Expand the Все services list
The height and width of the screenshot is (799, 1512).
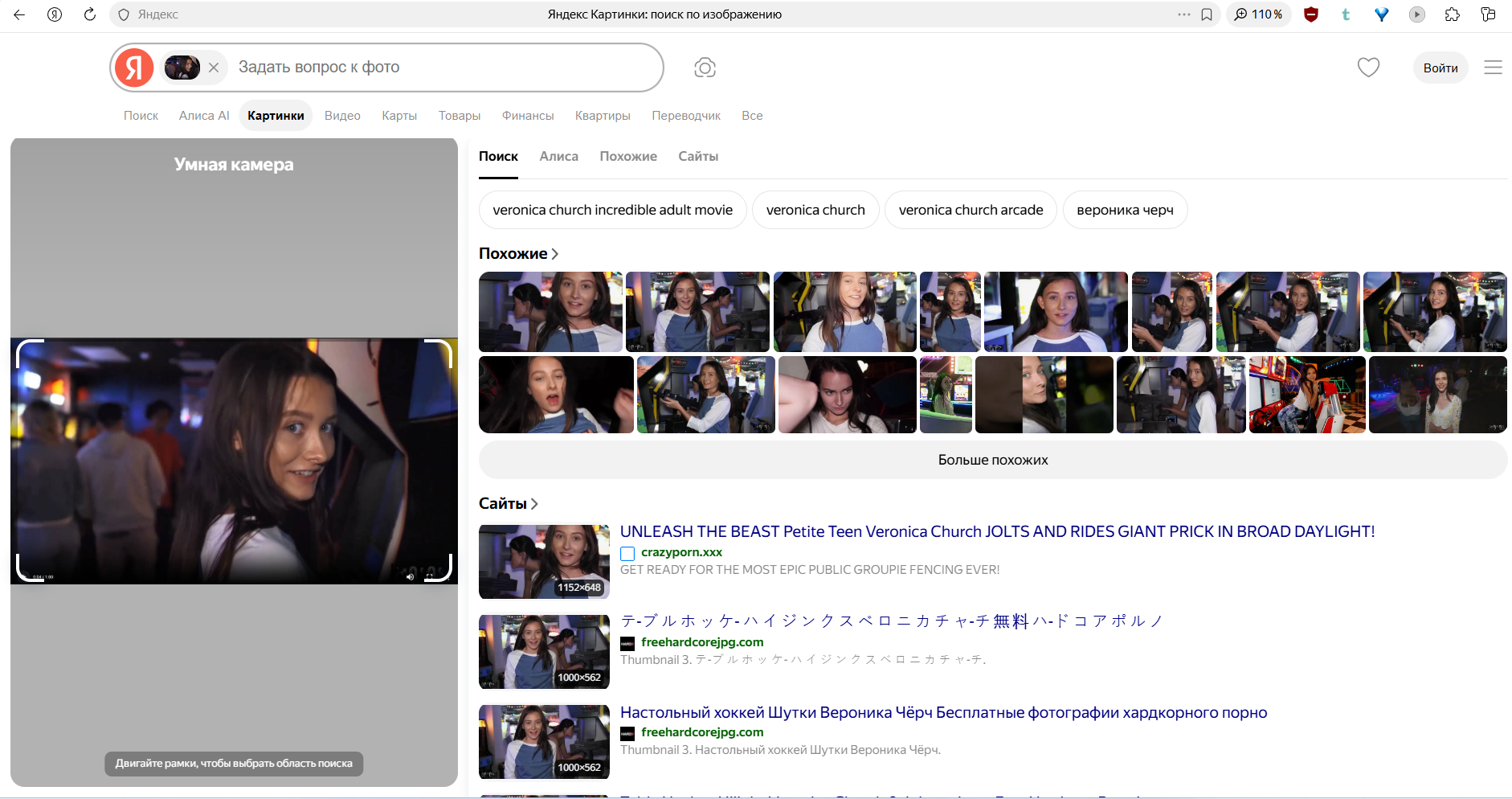[752, 116]
